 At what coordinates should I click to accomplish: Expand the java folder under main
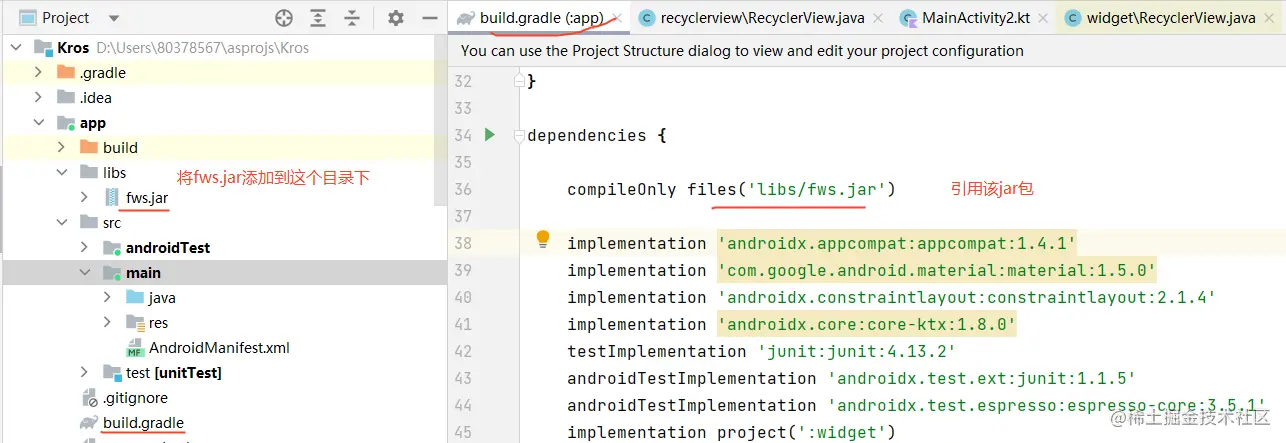pos(107,297)
